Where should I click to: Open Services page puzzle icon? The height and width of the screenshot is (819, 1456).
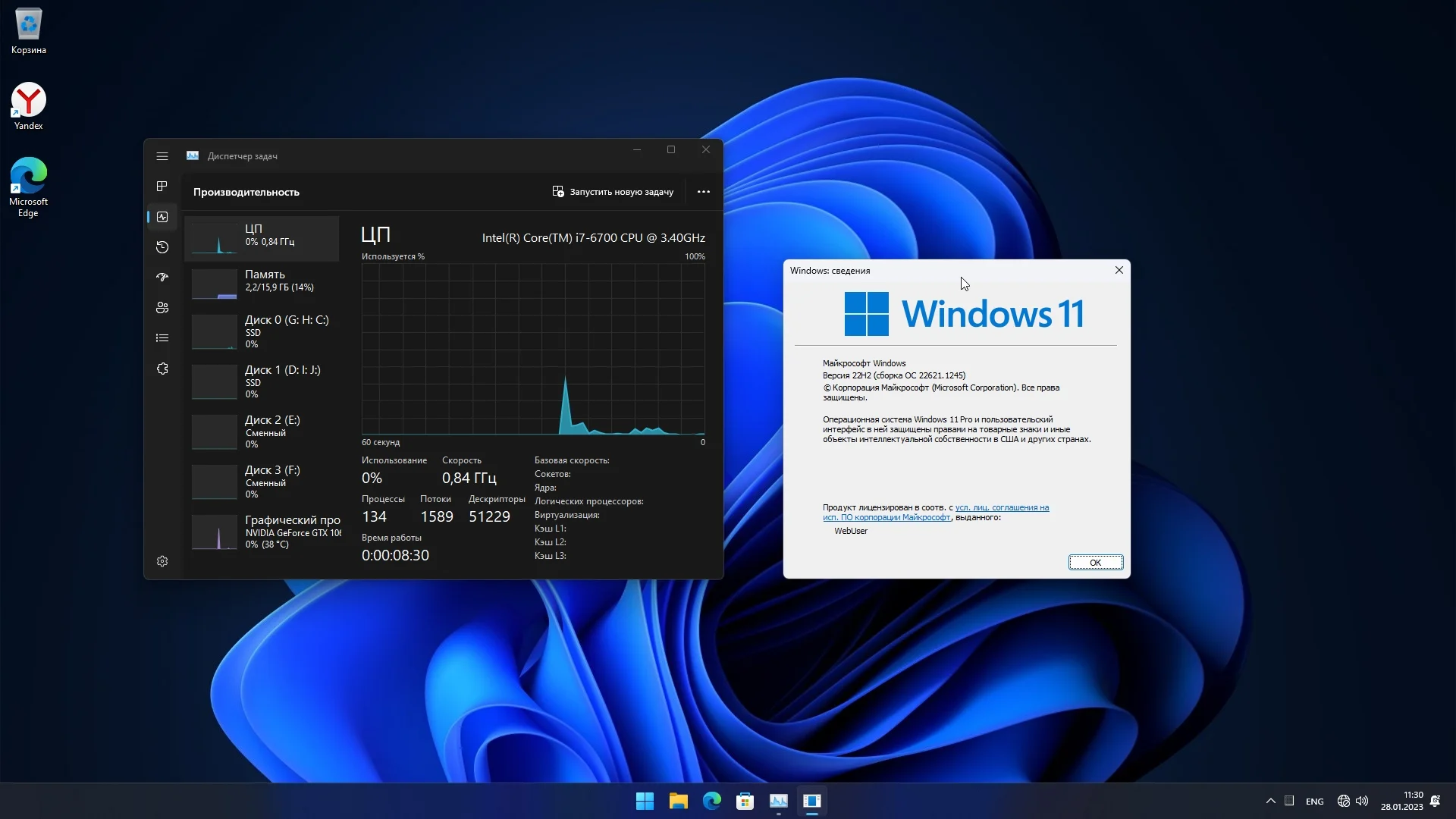point(162,369)
